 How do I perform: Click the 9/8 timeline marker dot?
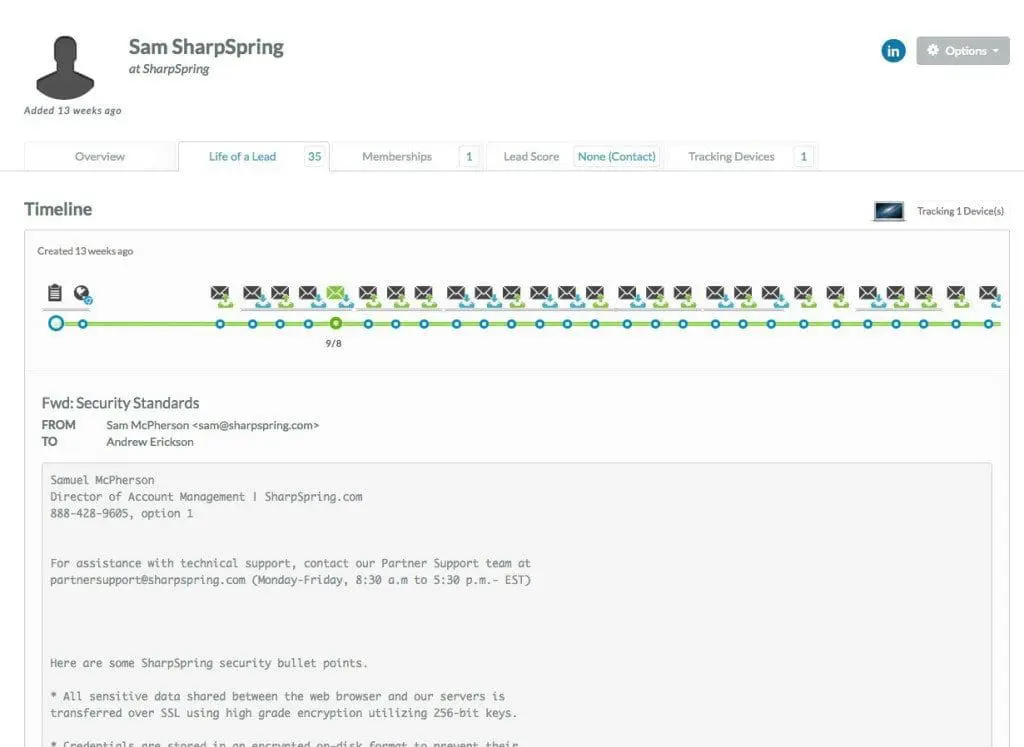pos(336,324)
